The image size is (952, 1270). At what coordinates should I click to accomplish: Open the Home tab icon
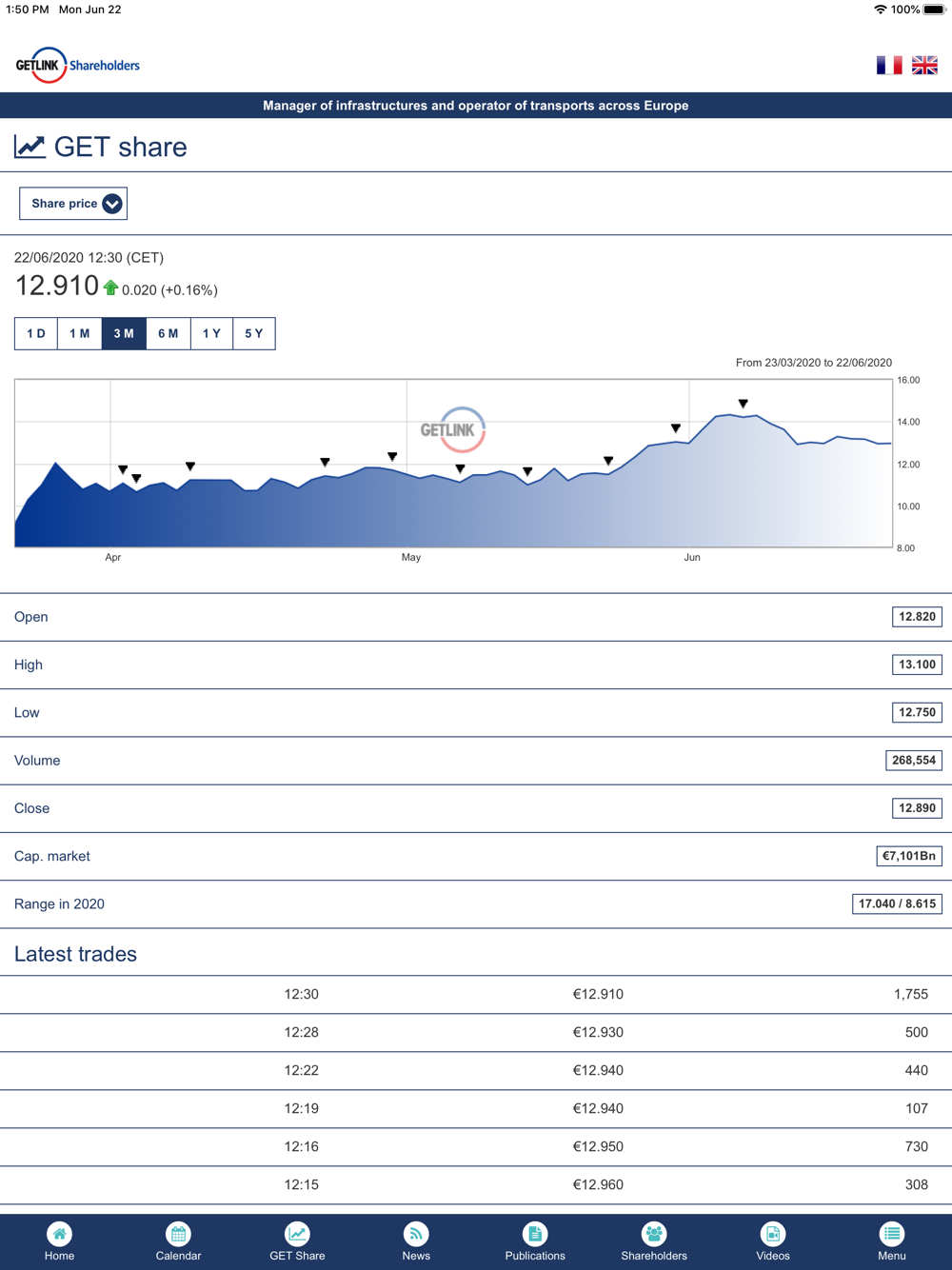click(59, 1234)
